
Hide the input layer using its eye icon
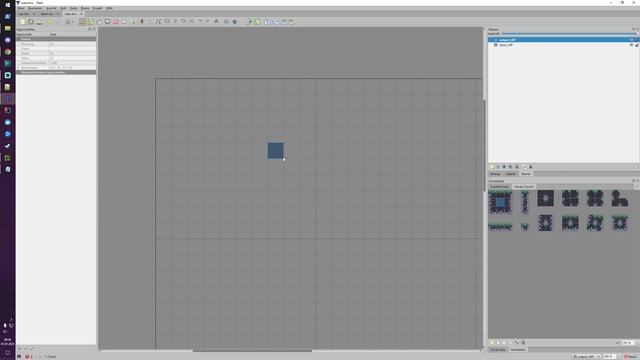click(x=631, y=45)
